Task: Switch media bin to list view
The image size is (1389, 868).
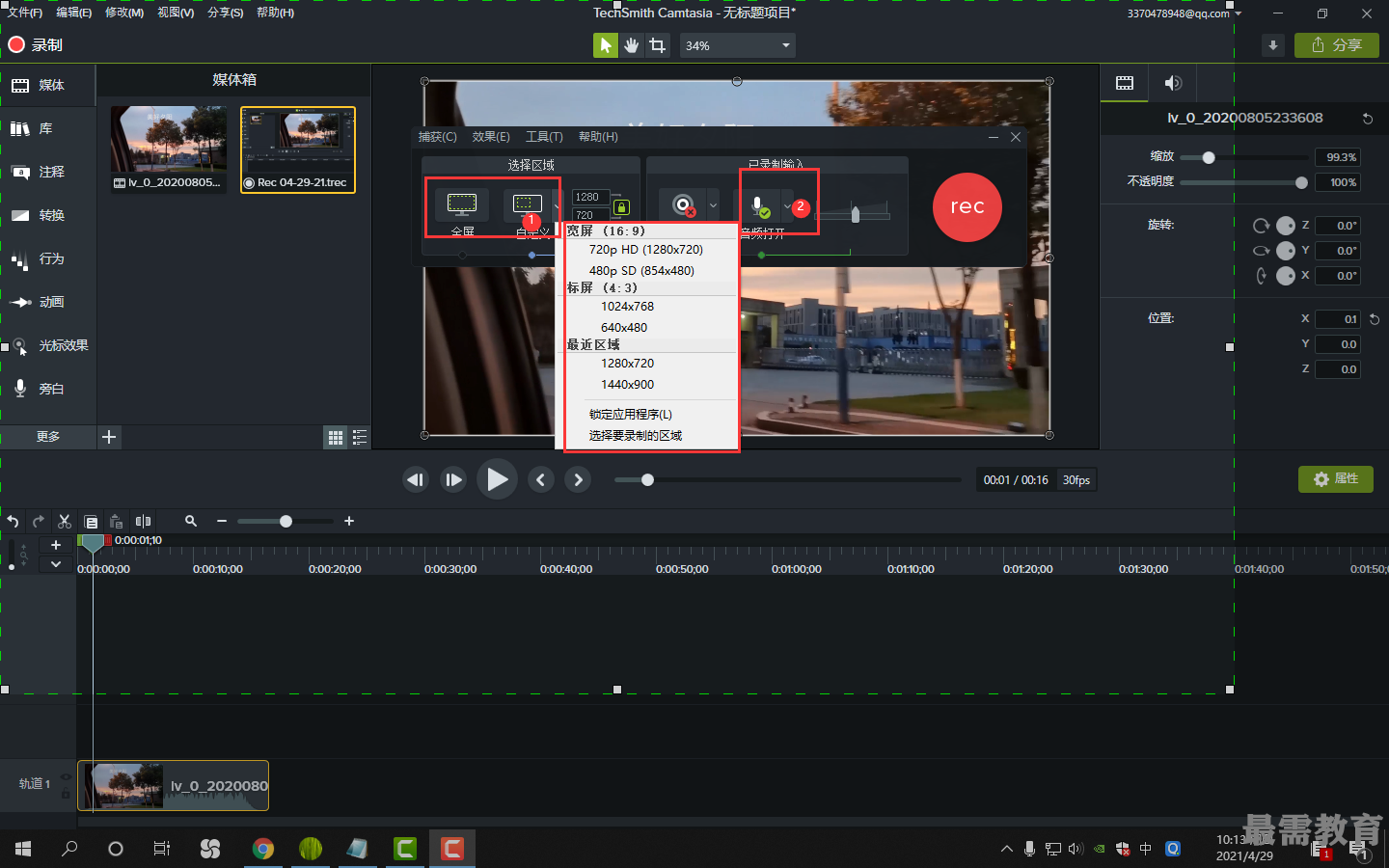Action: coord(360,438)
